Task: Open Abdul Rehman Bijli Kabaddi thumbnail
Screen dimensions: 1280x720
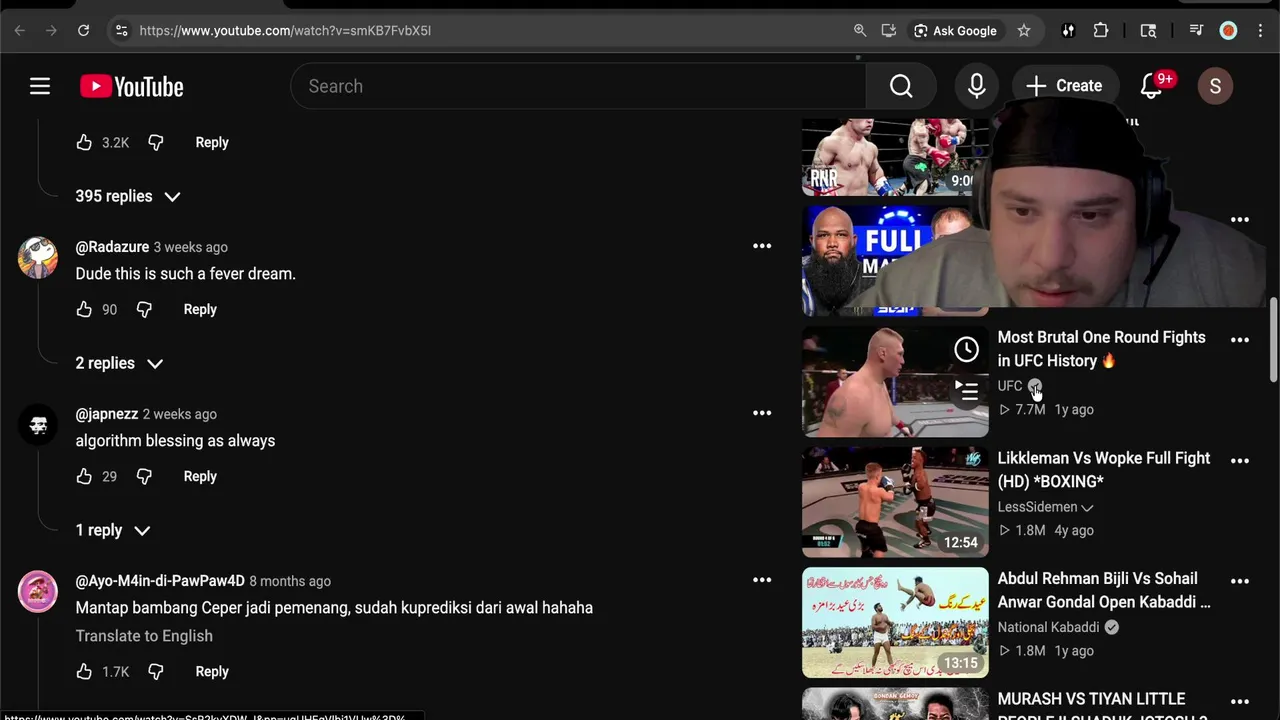Action: (x=895, y=623)
